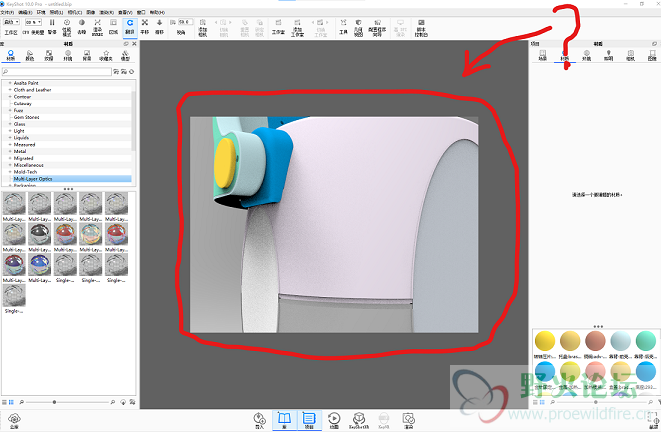
Task: Expand the Miscellaneous folder node
Action: coord(10,165)
